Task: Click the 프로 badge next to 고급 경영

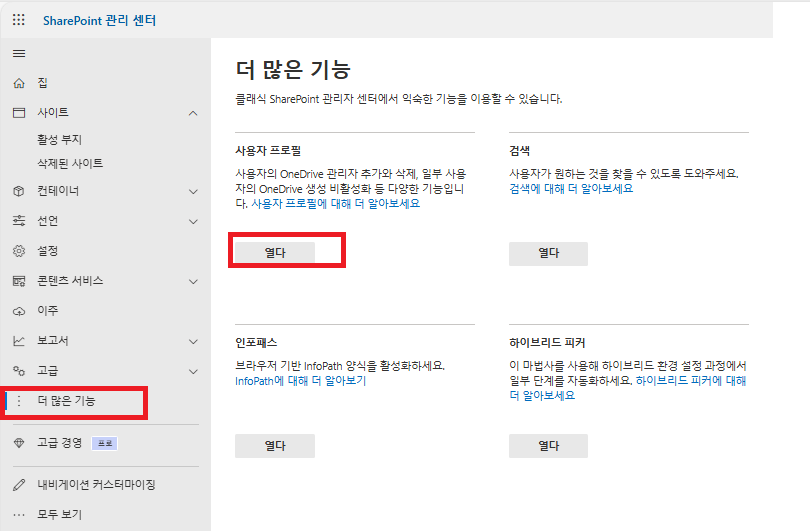Action: [x=105, y=443]
